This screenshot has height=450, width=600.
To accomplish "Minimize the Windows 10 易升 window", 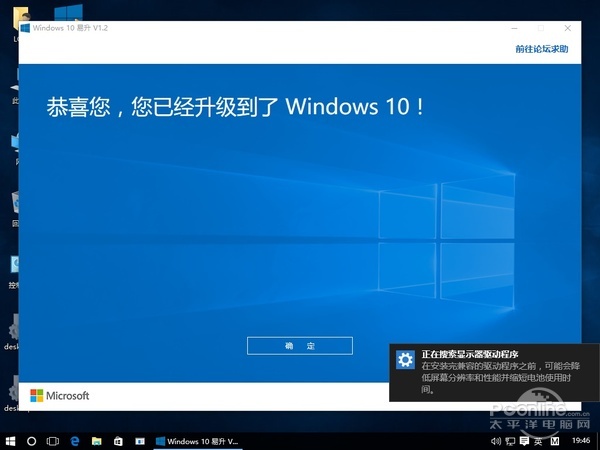I will pos(515,28).
